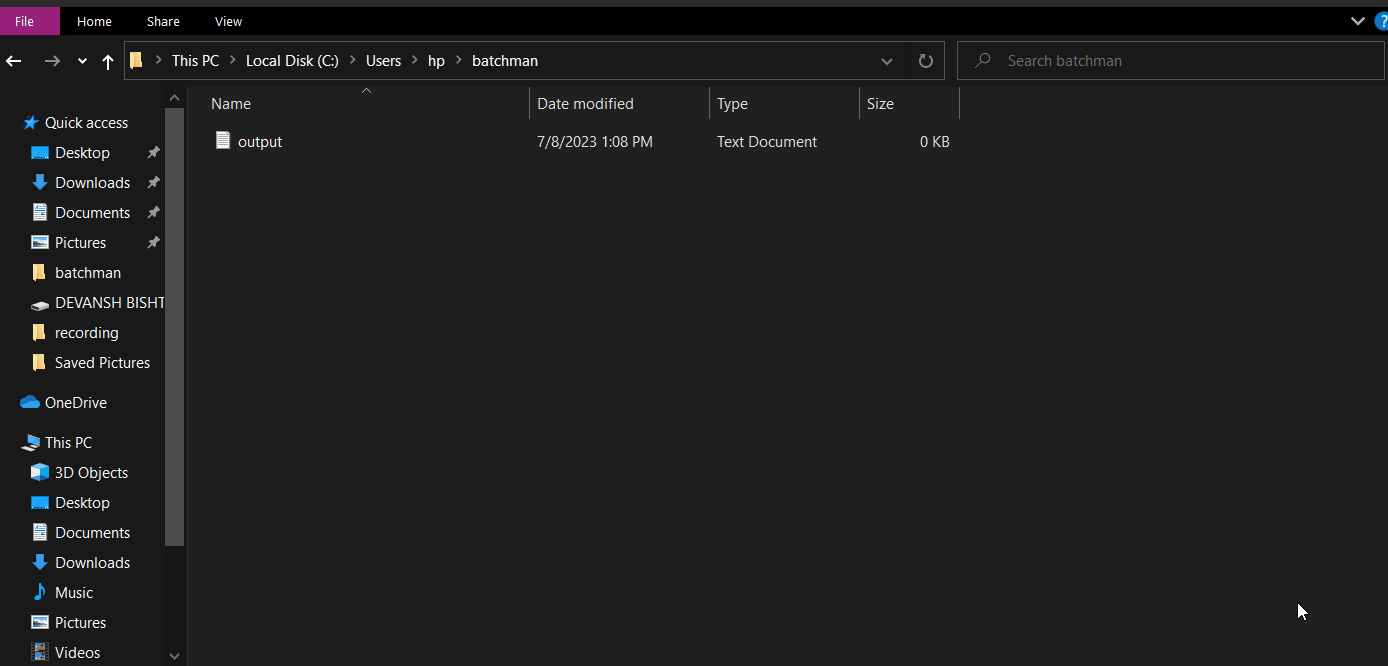This screenshot has width=1388, height=666.
Task: Open Downloads under This PC
Action: pyautogui.click(x=92, y=562)
